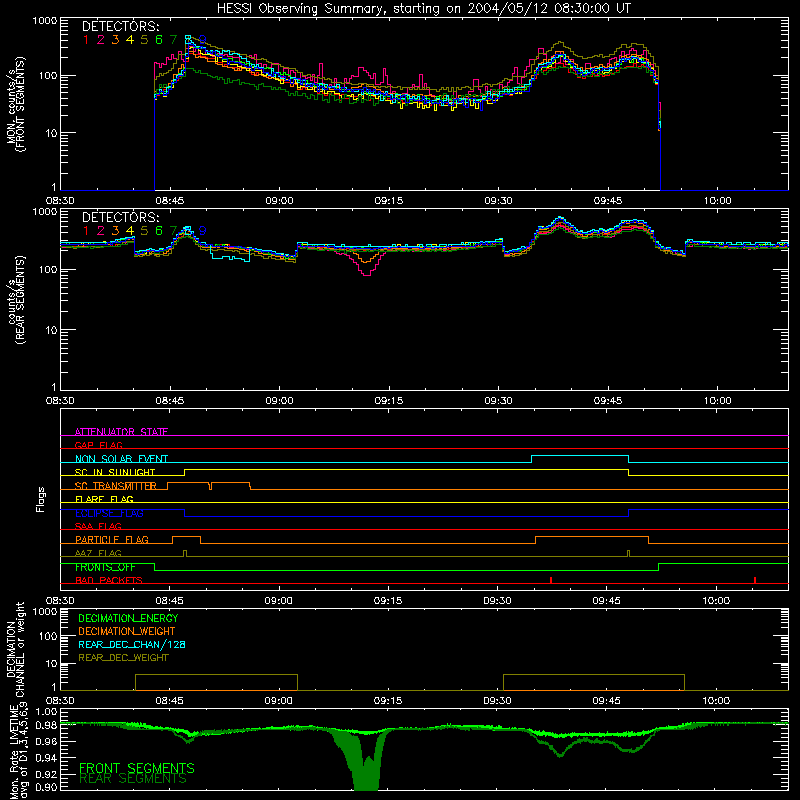Click the SC_IN_SUNLIGHT flag label
Image resolution: width=800 pixels, height=800 pixels.
[x=115, y=472]
